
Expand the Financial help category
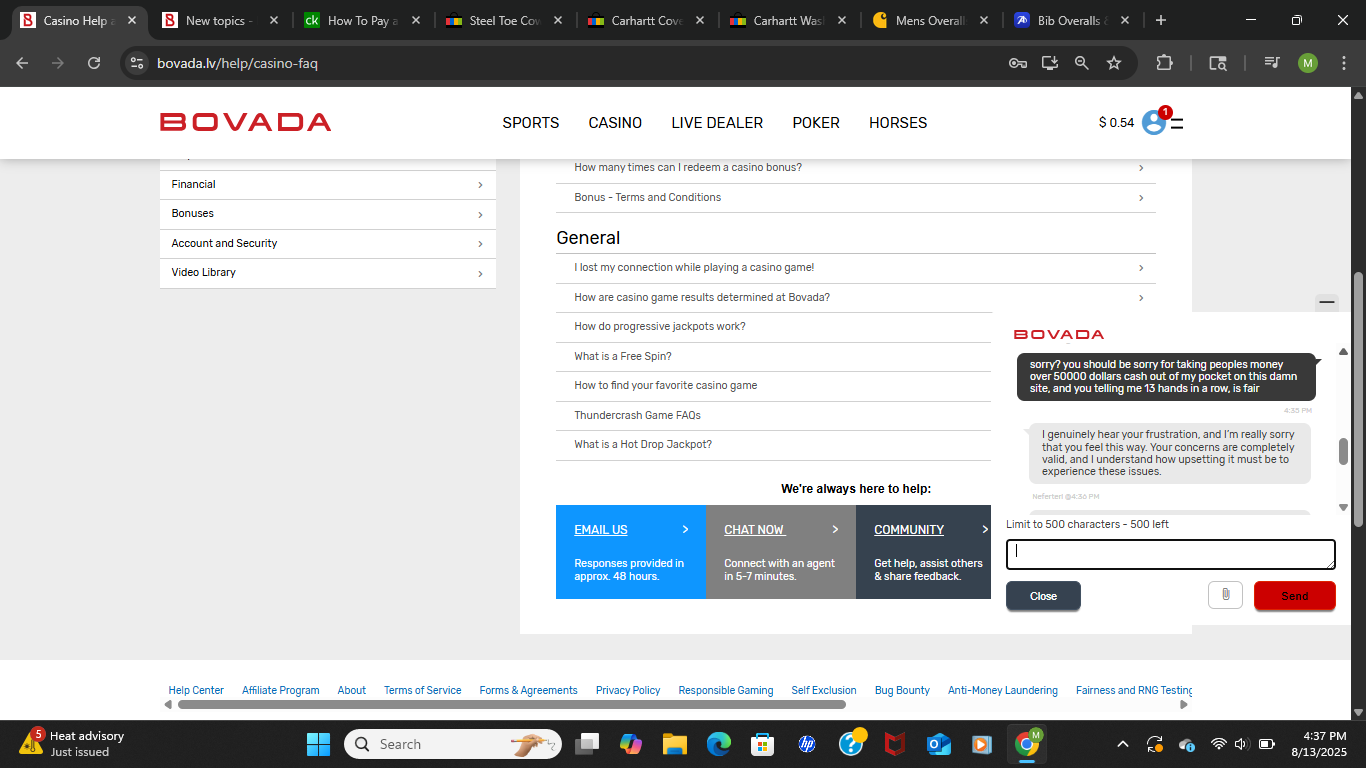[327, 185]
